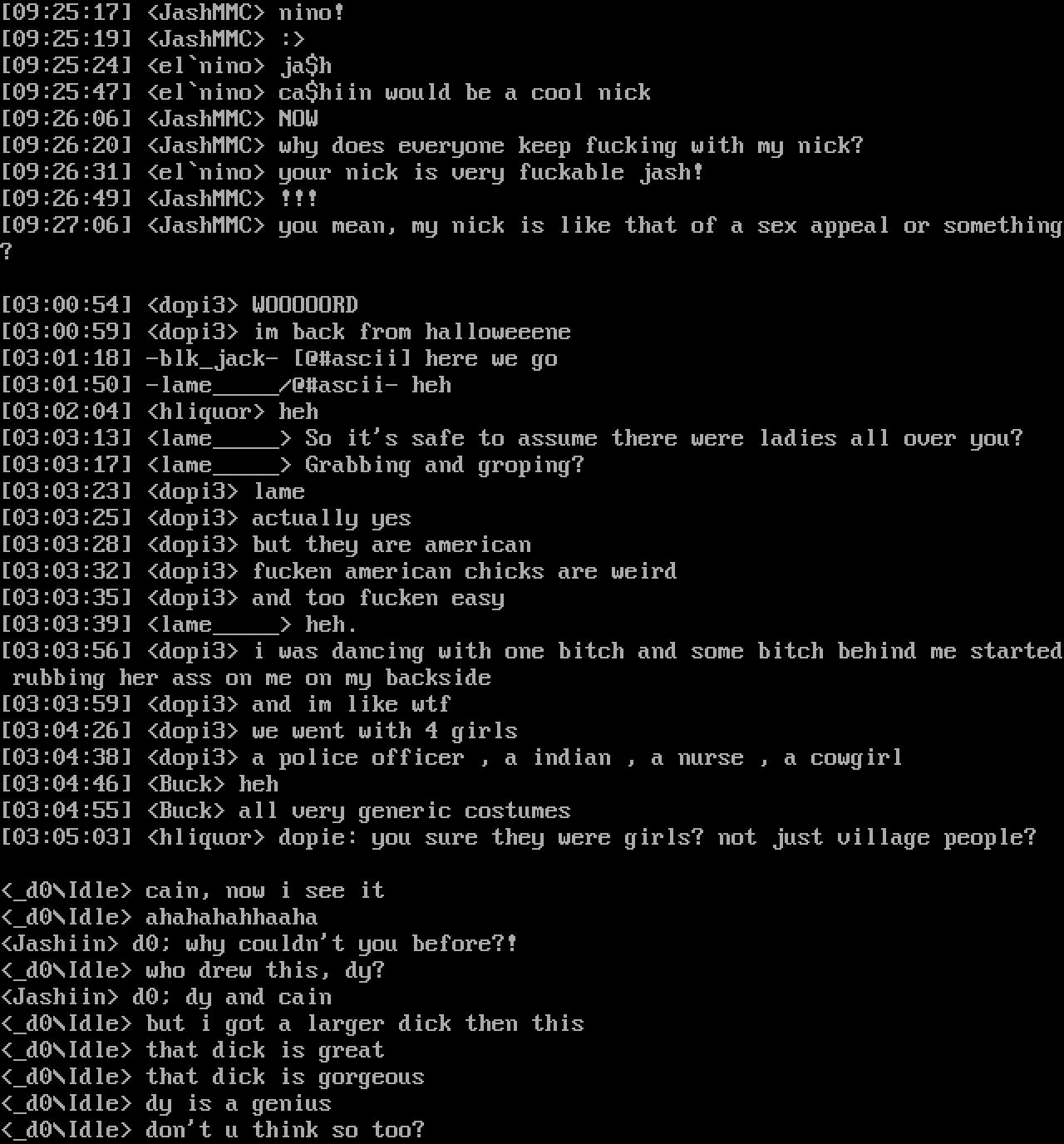Screen dimensions: 1064x1144
Task: Click the word NOW from JashMMC
Action: 298,119
